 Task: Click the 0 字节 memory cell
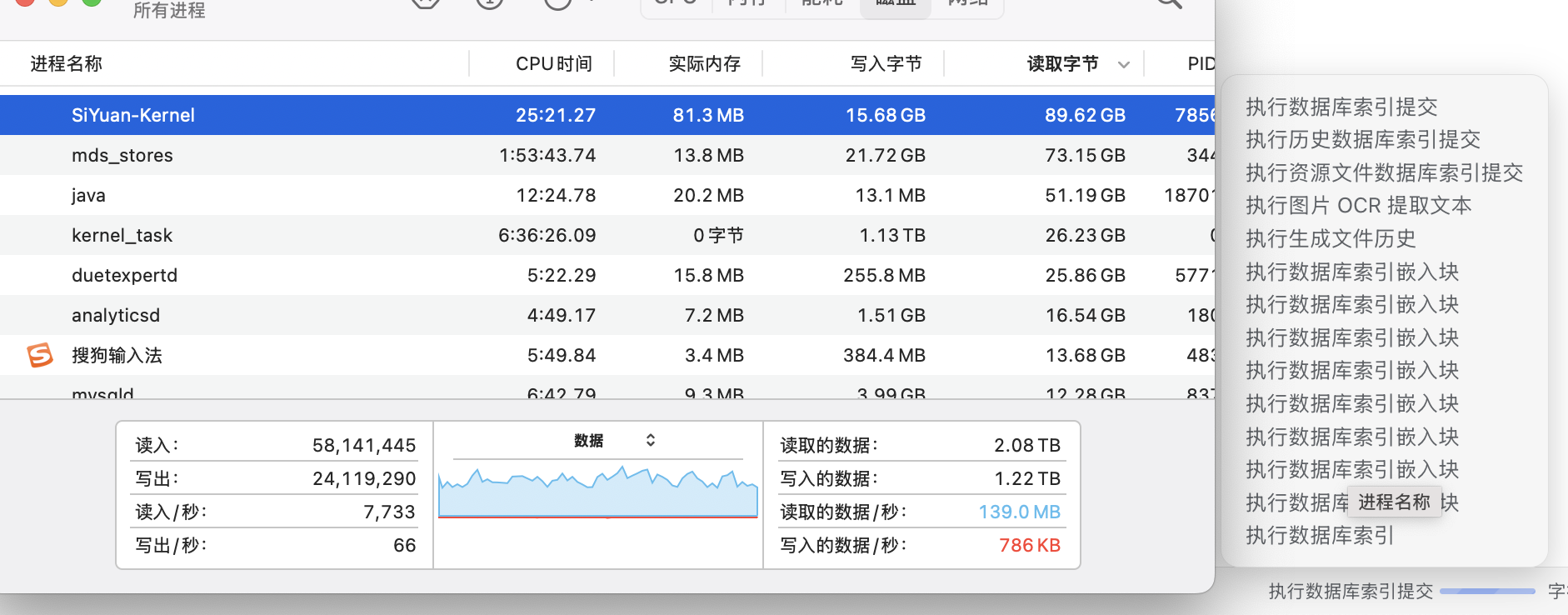pos(718,235)
